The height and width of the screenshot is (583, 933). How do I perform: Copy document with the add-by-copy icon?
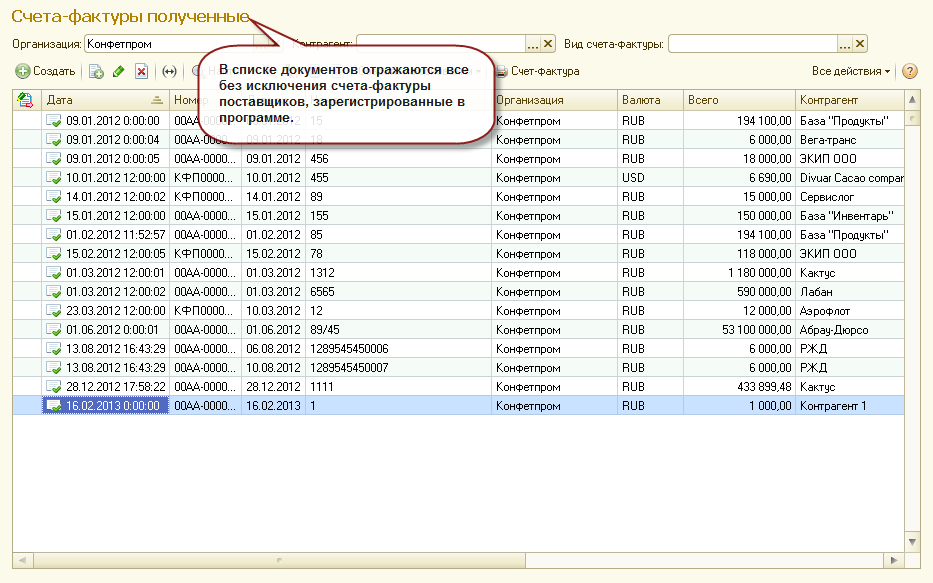[x=96, y=71]
